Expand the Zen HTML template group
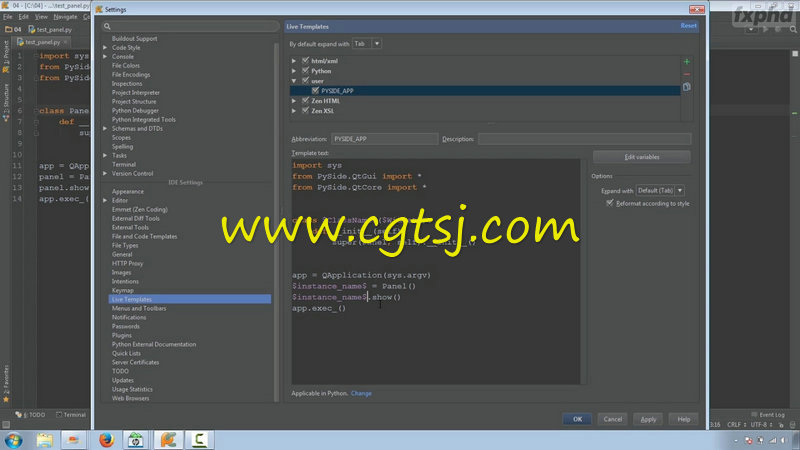This screenshot has height=450, width=800. coord(294,101)
